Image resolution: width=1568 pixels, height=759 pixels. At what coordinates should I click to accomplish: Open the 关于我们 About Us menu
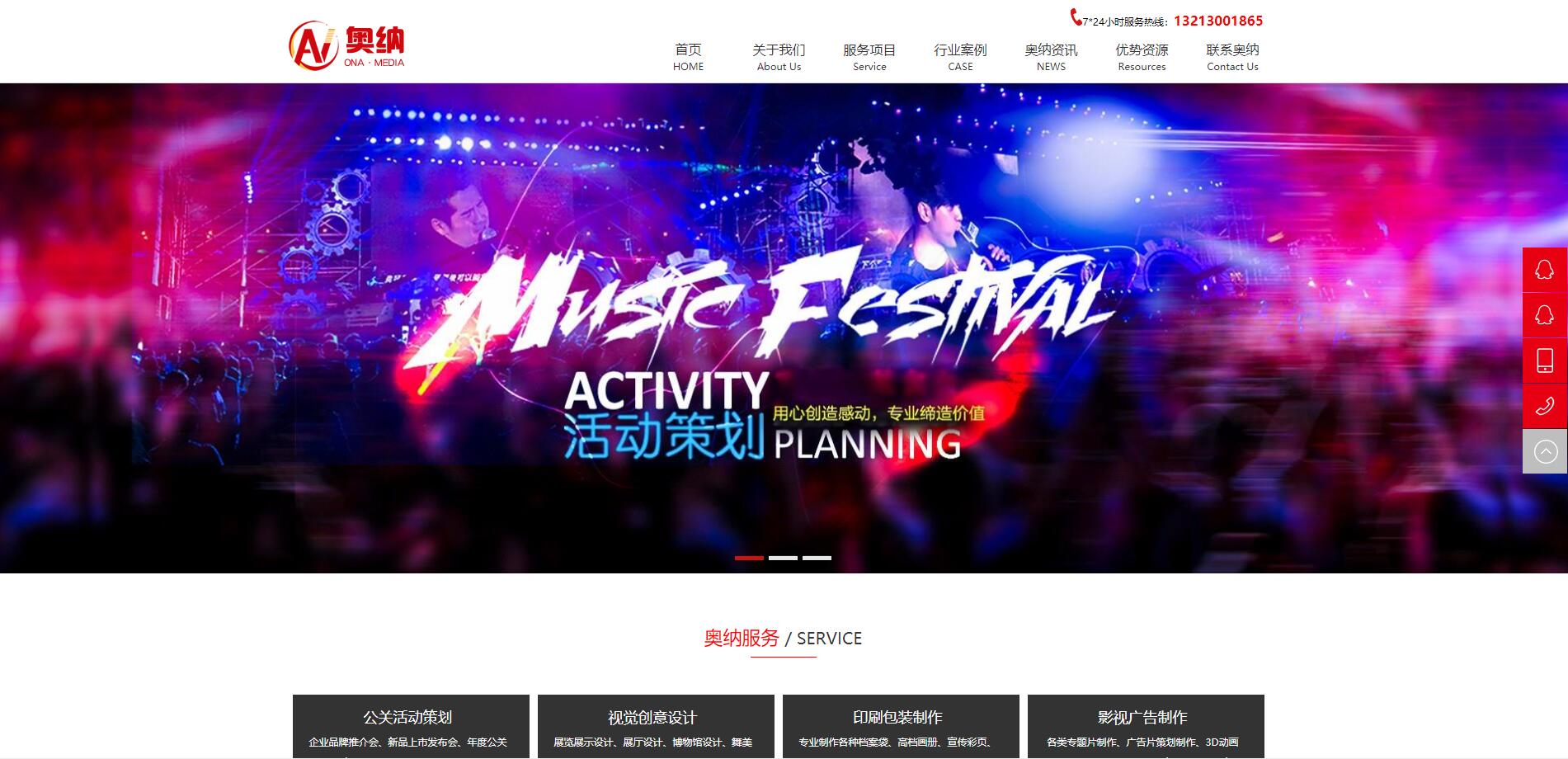(x=779, y=57)
